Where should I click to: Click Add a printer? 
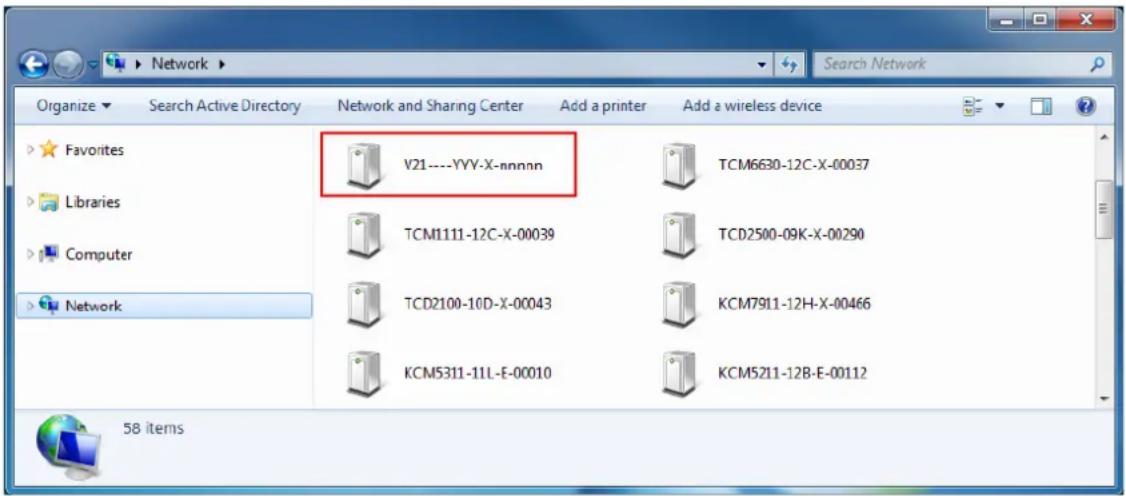click(x=603, y=106)
